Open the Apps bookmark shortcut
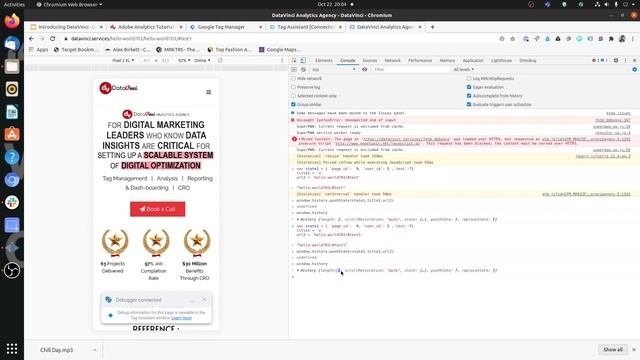This screenshot has height=360, width=640. (38, 49)
